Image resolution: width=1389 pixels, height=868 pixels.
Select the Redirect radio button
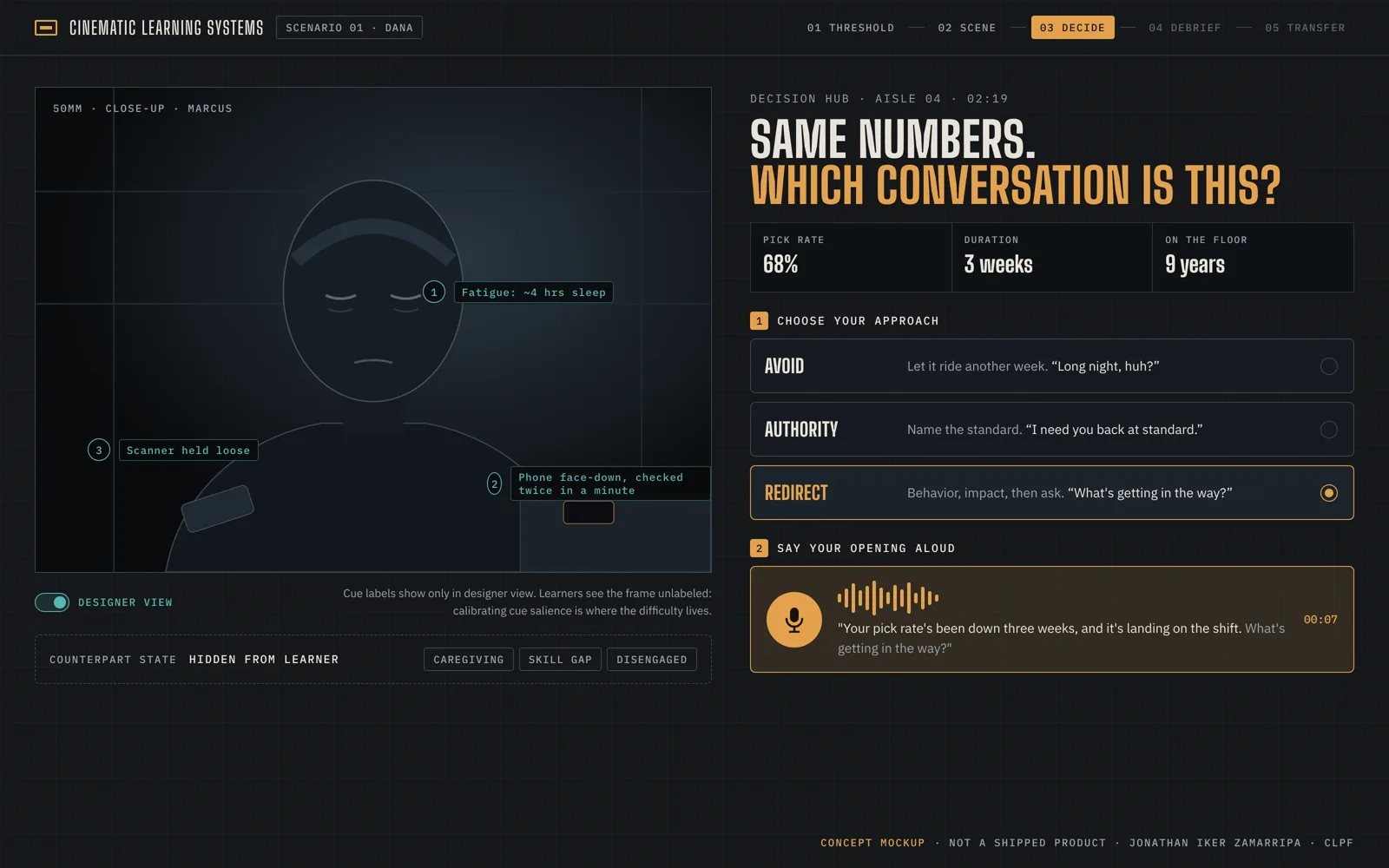[1328, 493]
